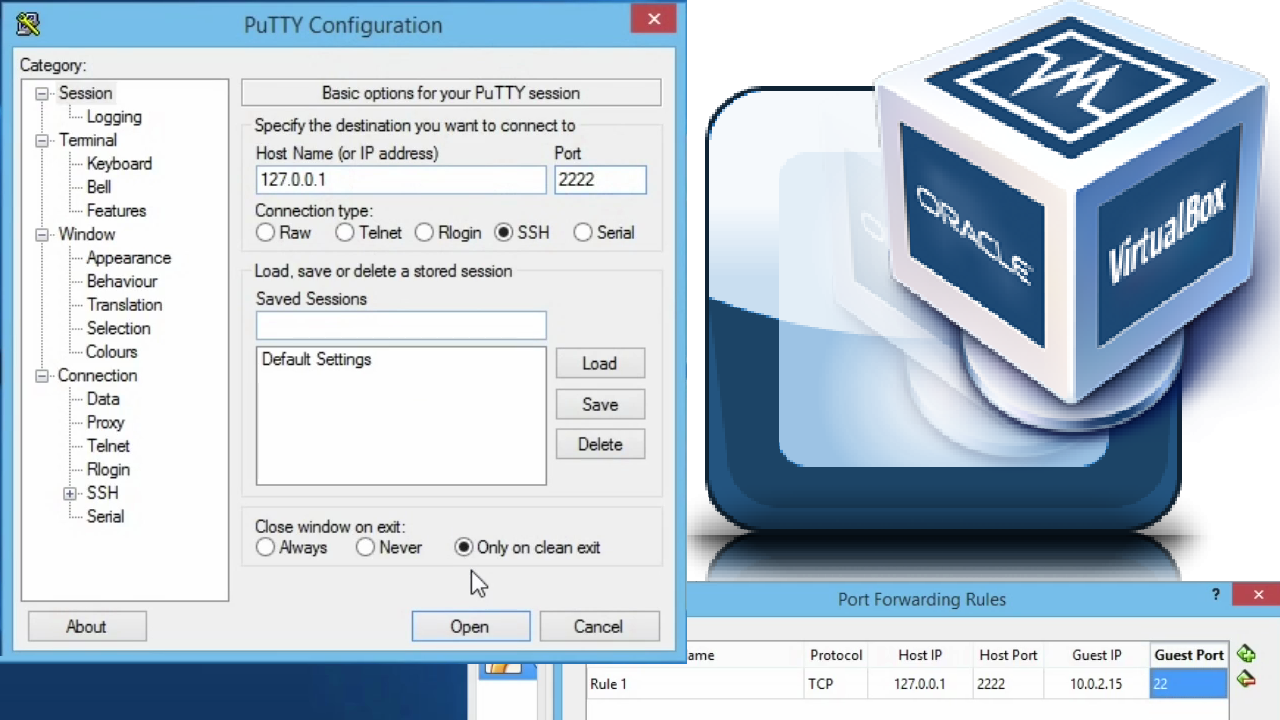The height and width of the screenshot is (720, 1280).
Task: Delete the selected saved session
Action: pyautogui.click(x=600, y=445)
